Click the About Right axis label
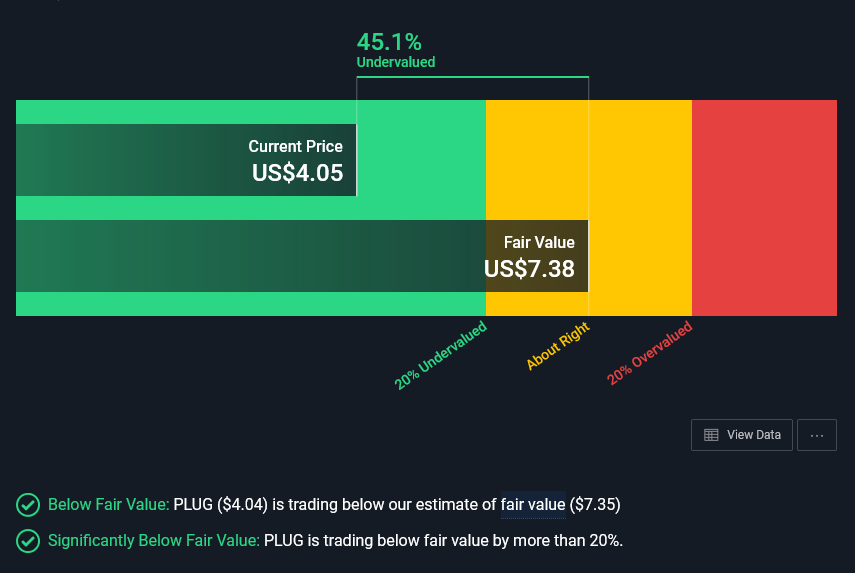Image resolution: width=855 pixels, height=573 pixels. (558, 346)
